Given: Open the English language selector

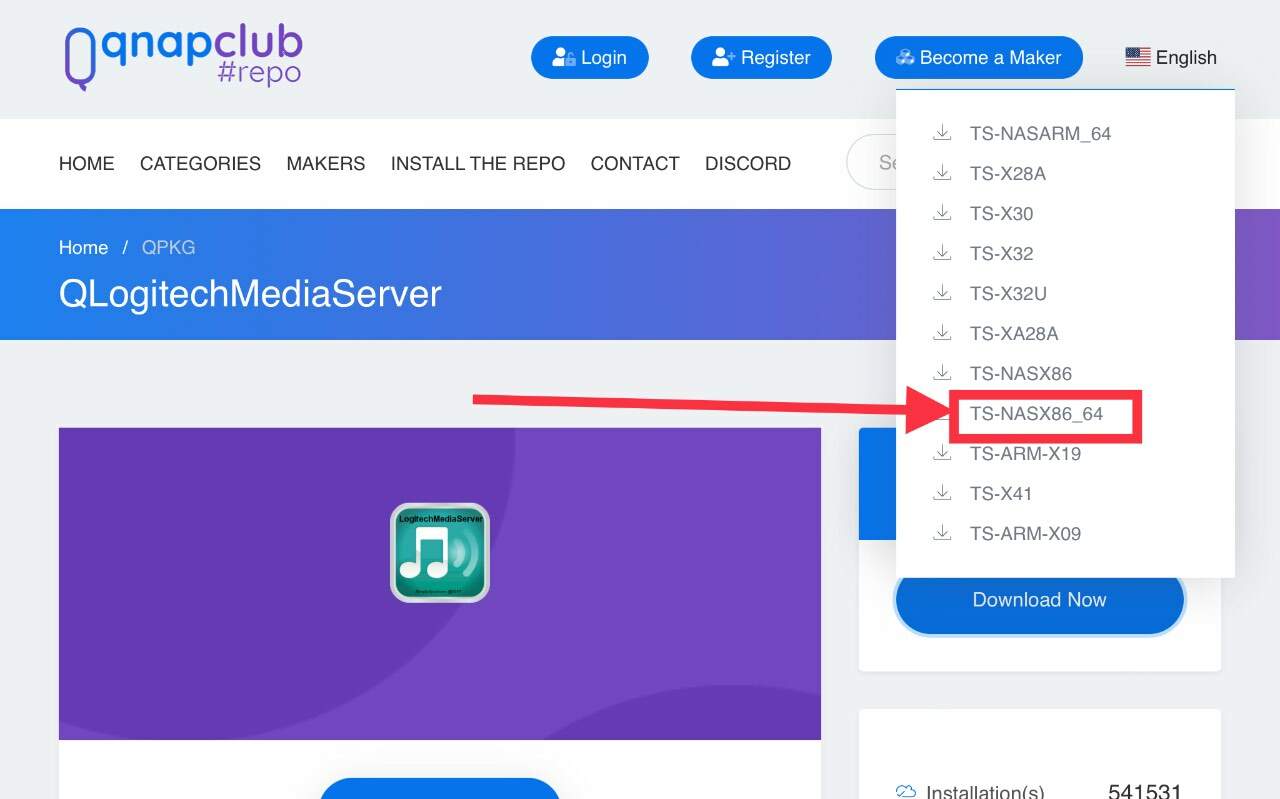Looking at the screenshot, I should click(x=1171, y=58).
